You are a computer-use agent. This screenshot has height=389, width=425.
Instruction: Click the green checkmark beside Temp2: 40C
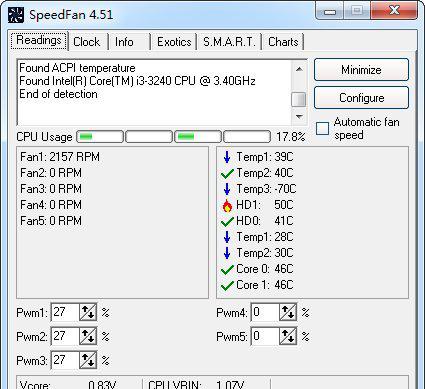click(x=227, y=173)
